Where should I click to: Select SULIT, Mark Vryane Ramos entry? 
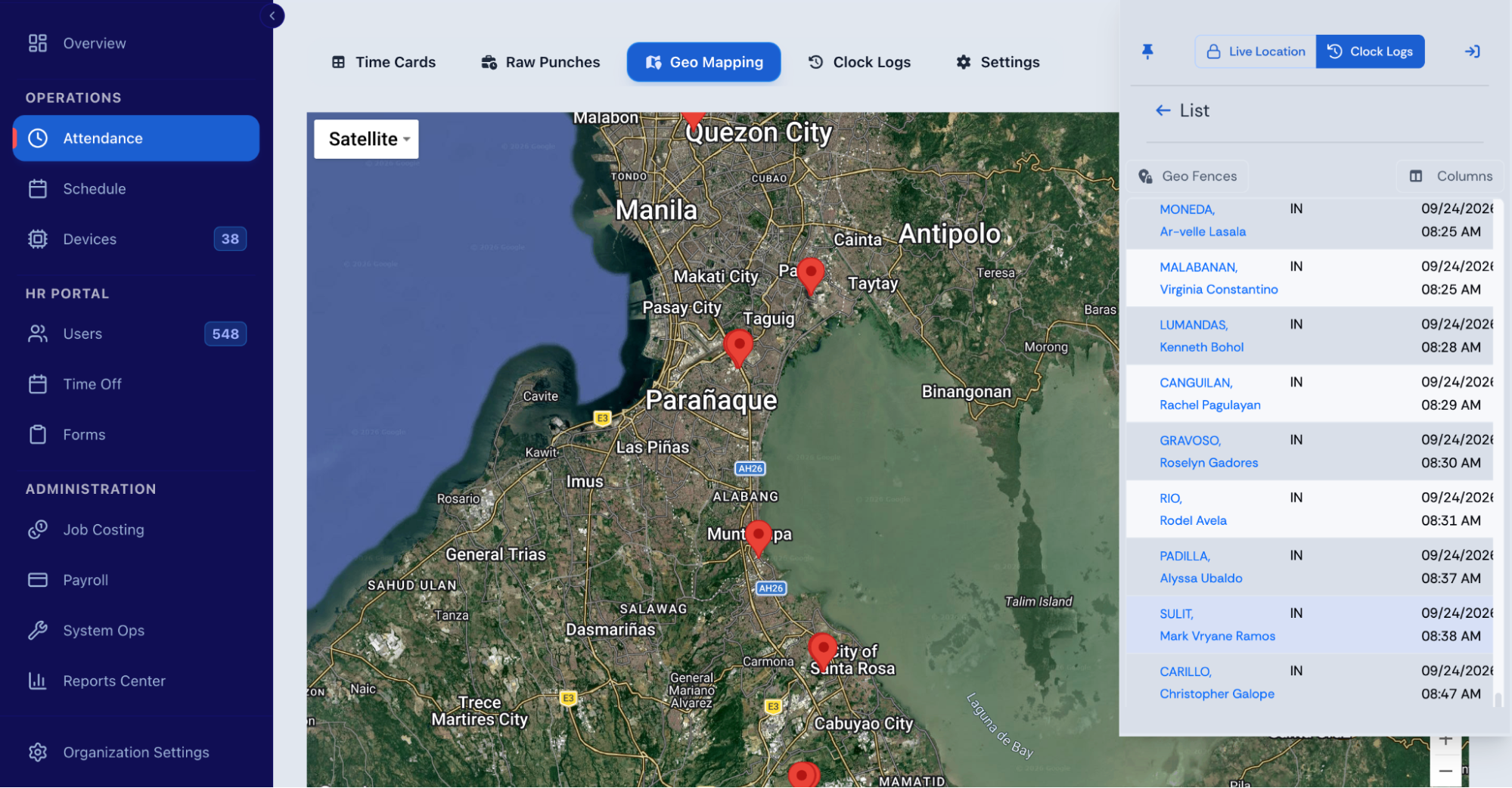1309,625
